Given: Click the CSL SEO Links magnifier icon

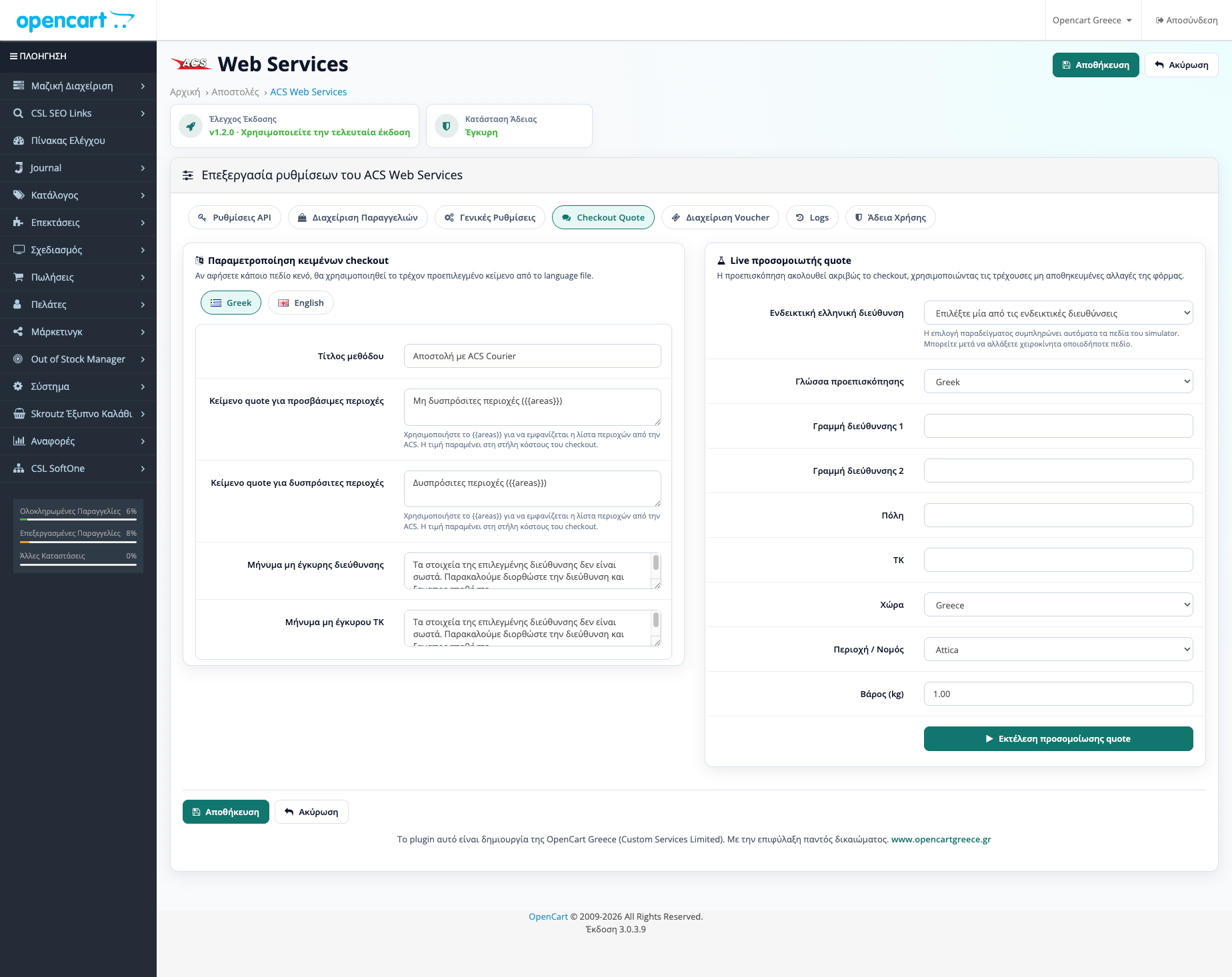Looking at the screenshot, I should click(x=19, y=113).
